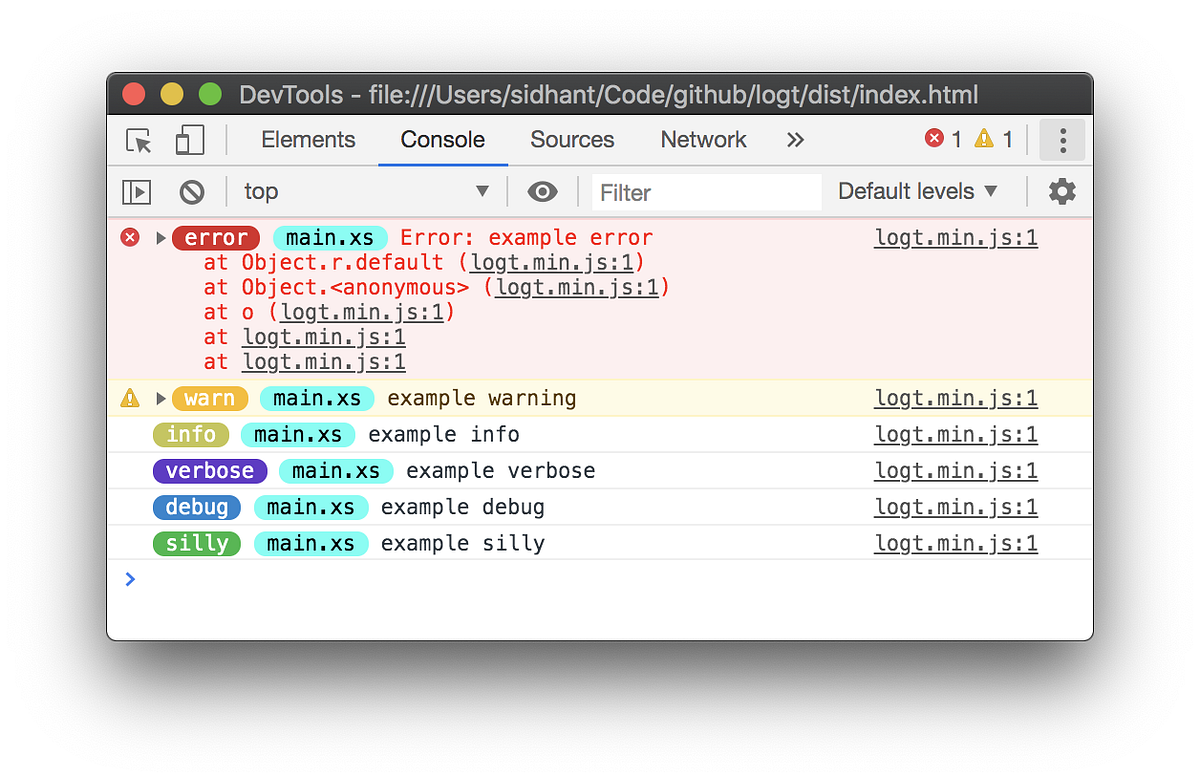Create a live expression with the eye icon
This screenshot has width=1200, height=782.
click(x=542, y=191)
